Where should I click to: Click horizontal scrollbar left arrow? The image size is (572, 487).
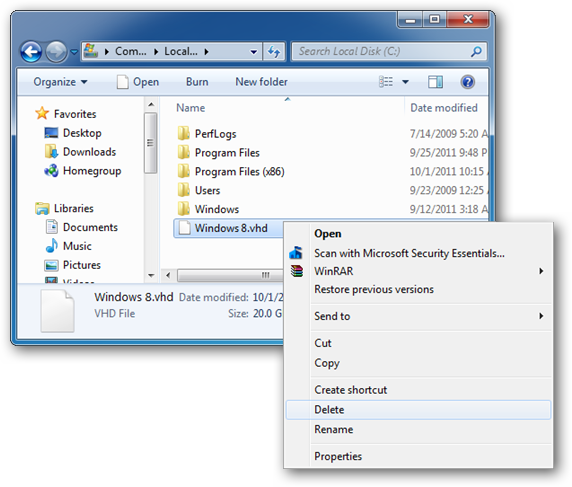coord(168,275)
